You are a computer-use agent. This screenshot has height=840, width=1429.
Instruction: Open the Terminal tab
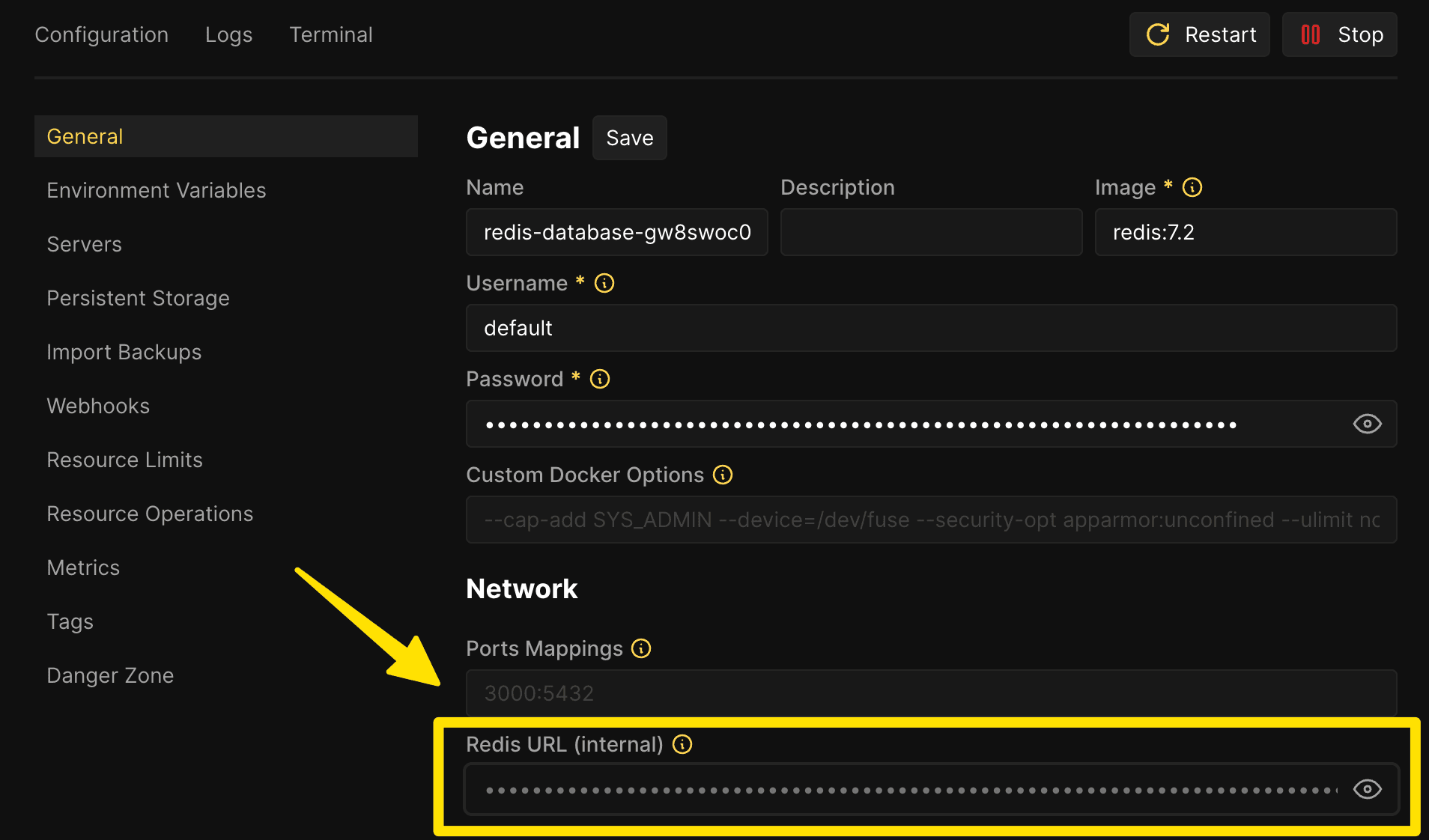pos(331,34)
